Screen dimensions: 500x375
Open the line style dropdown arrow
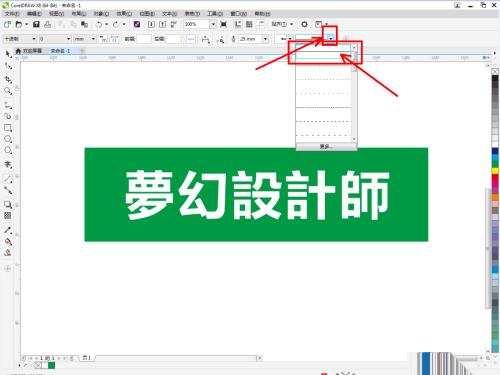pos(330,39)
